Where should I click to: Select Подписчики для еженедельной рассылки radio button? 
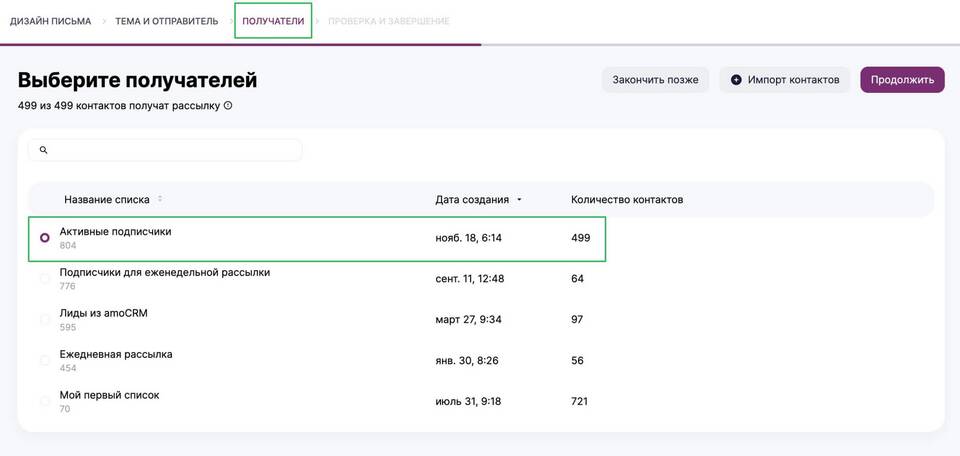click(45, 279)
